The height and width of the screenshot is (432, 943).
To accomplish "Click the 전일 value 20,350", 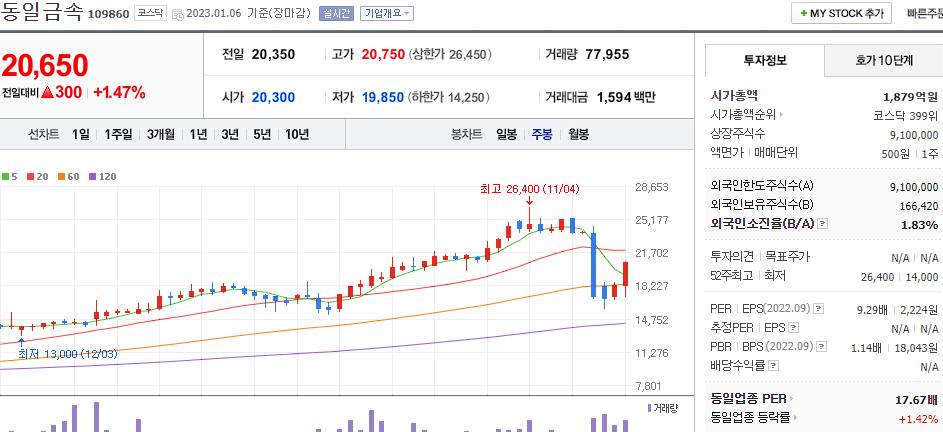I will point(274,55).
